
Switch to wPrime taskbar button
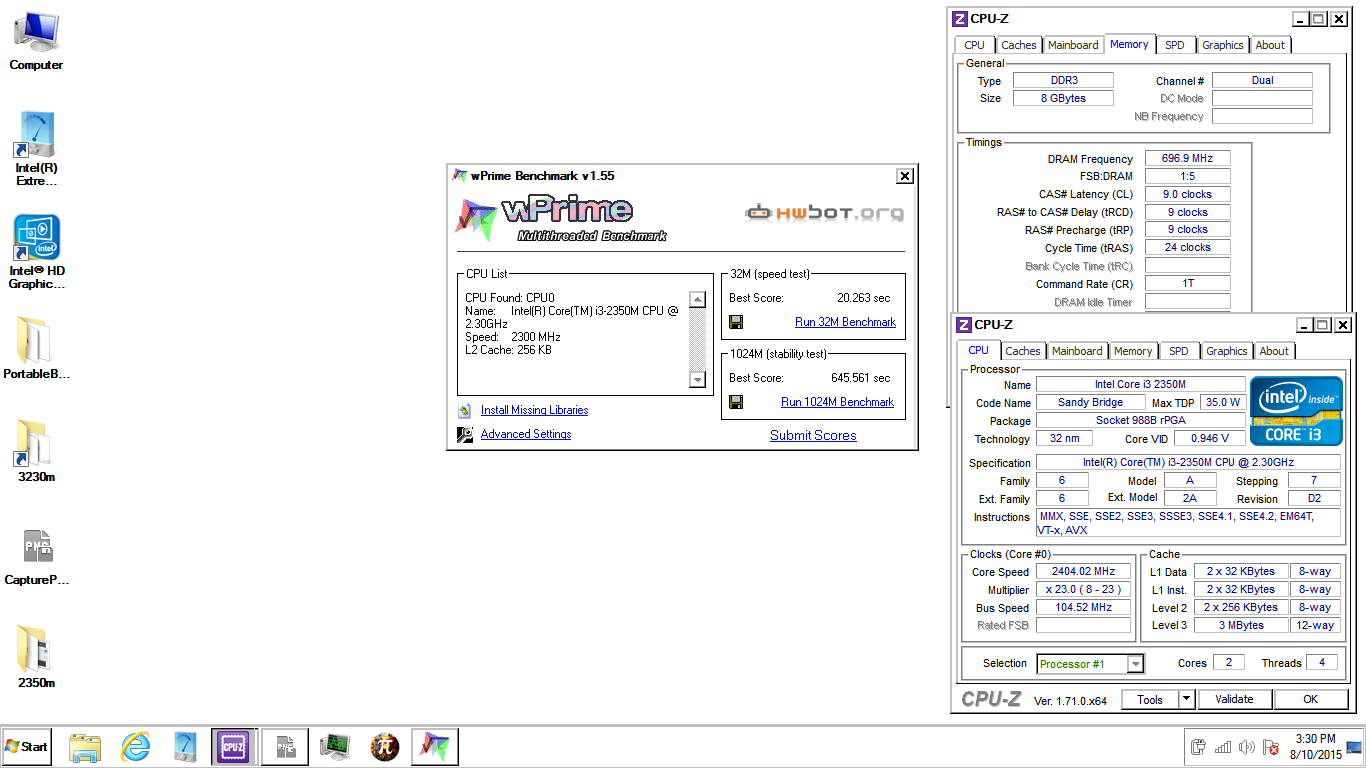[x=435, y=746]
